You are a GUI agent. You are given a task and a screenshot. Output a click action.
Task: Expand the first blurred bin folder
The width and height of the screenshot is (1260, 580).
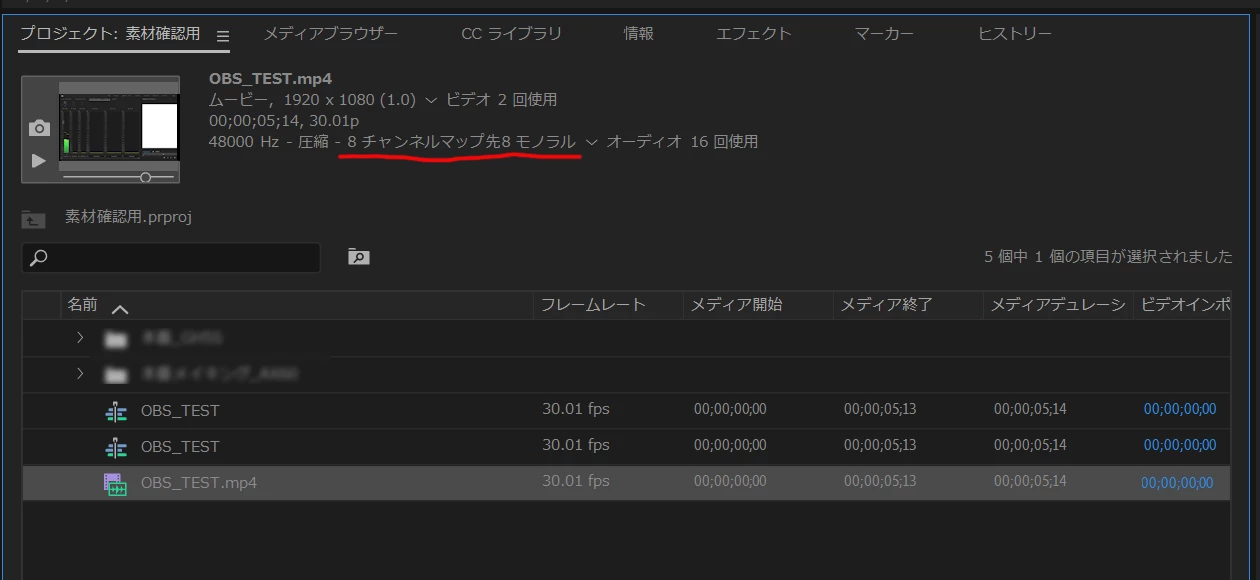pos(80,338)
